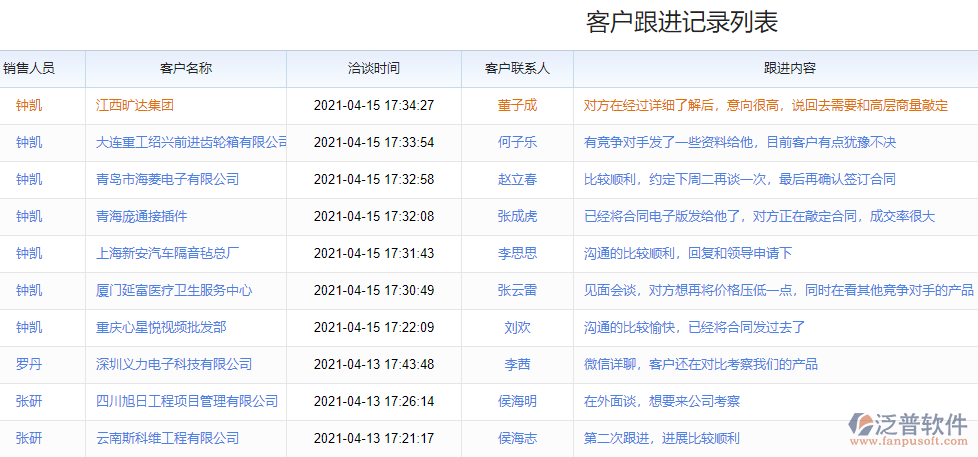Click the 客户名称 column header
The image size is (978, 457).
[x=186, y=69]
